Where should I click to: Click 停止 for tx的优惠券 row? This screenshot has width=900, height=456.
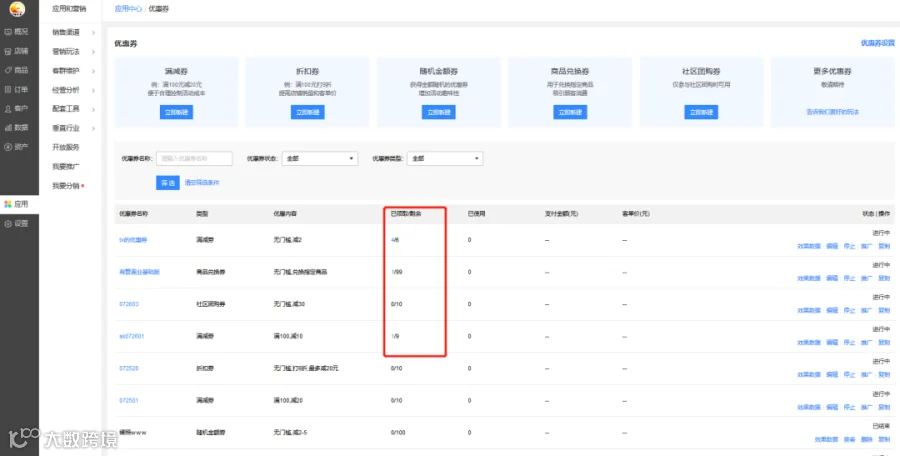pyautogui.click(x=849, y=246)
